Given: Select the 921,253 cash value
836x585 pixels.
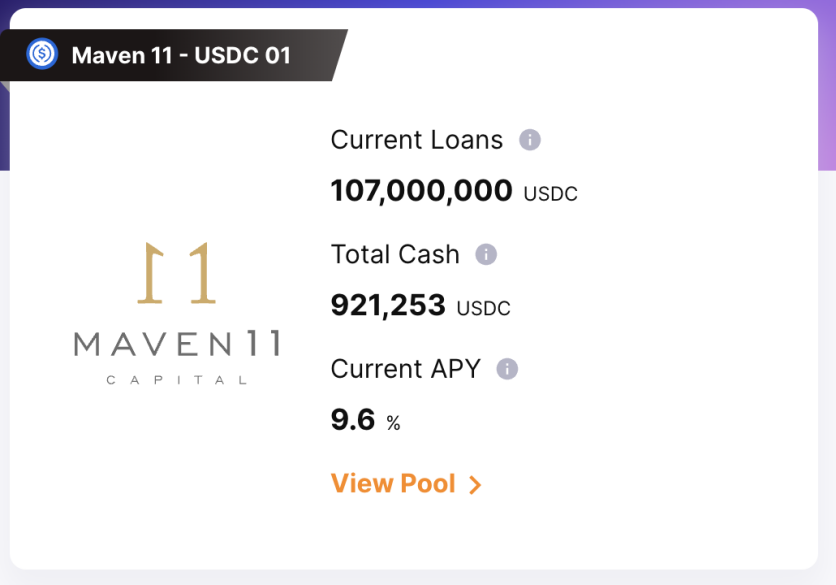Looking at the screenshot, I should [x=388, y=305].
